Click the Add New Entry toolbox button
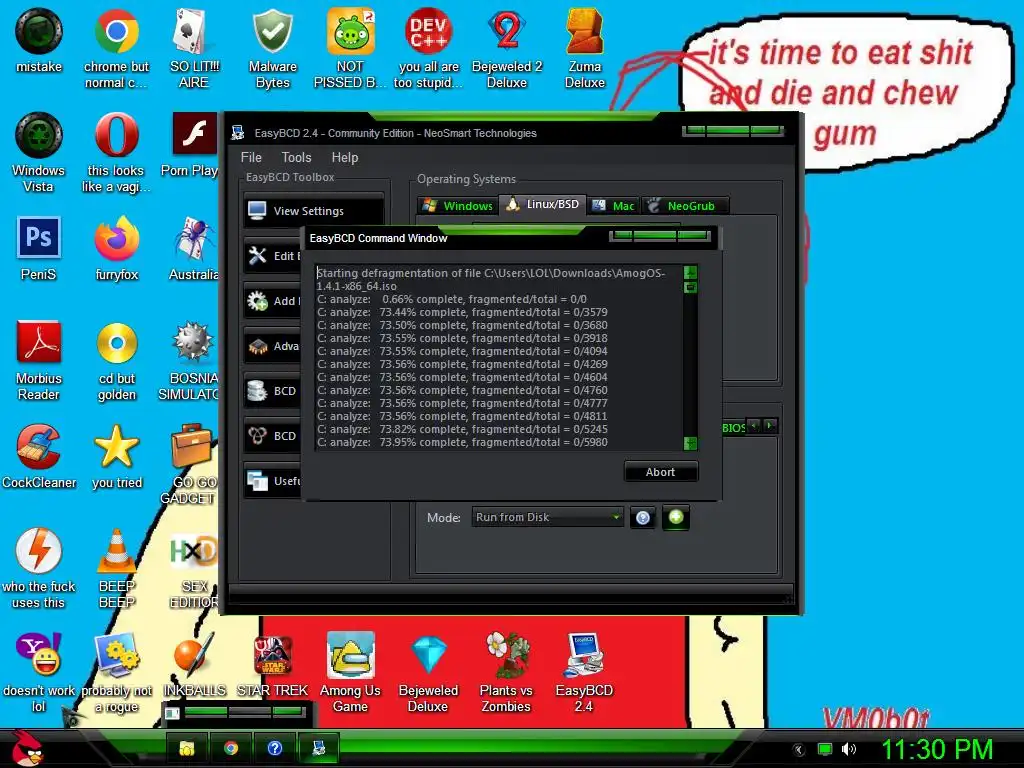The height and width of the screenshot is (768, 1024). pos(272,300)
